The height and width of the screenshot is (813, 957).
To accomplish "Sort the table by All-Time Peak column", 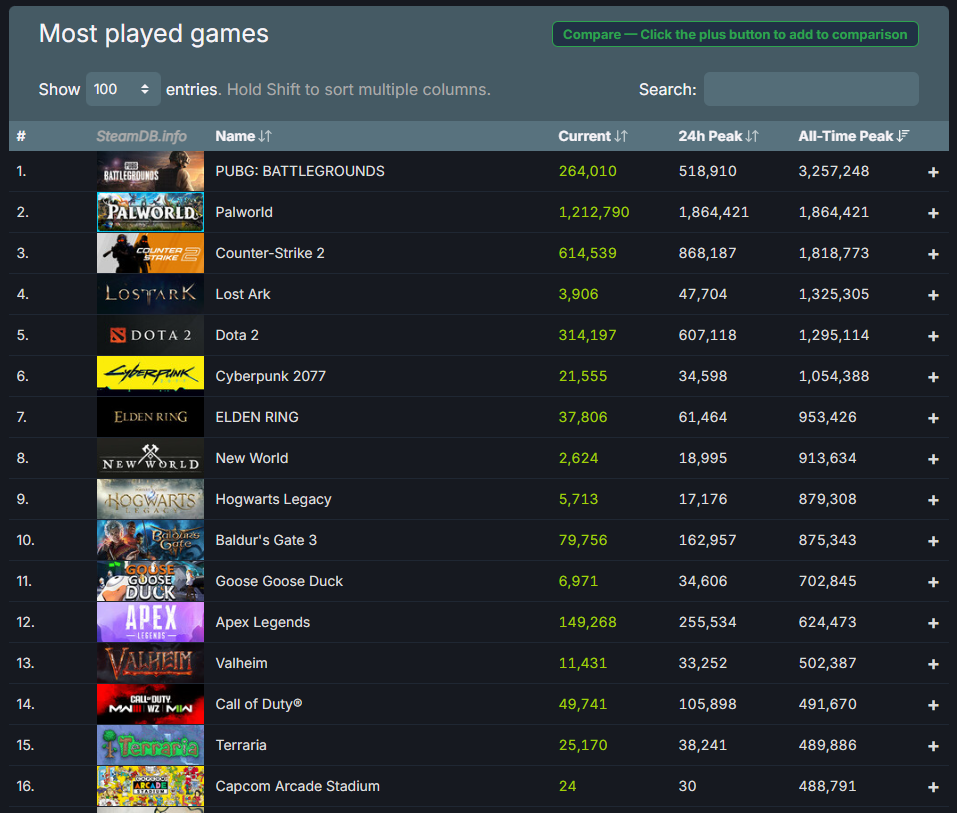I will tap(853, 136).
